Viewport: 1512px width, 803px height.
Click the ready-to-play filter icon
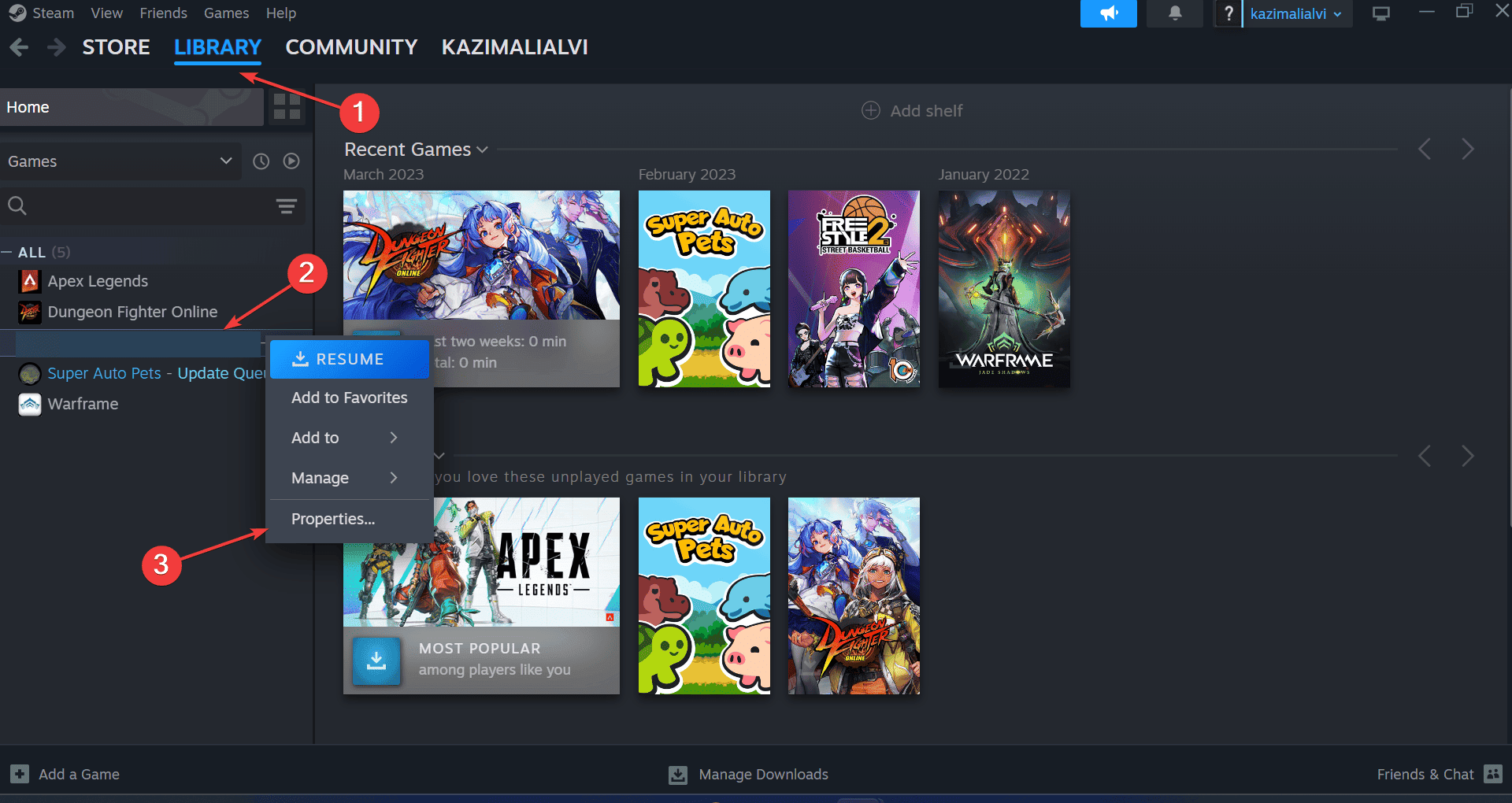(291, 161)
